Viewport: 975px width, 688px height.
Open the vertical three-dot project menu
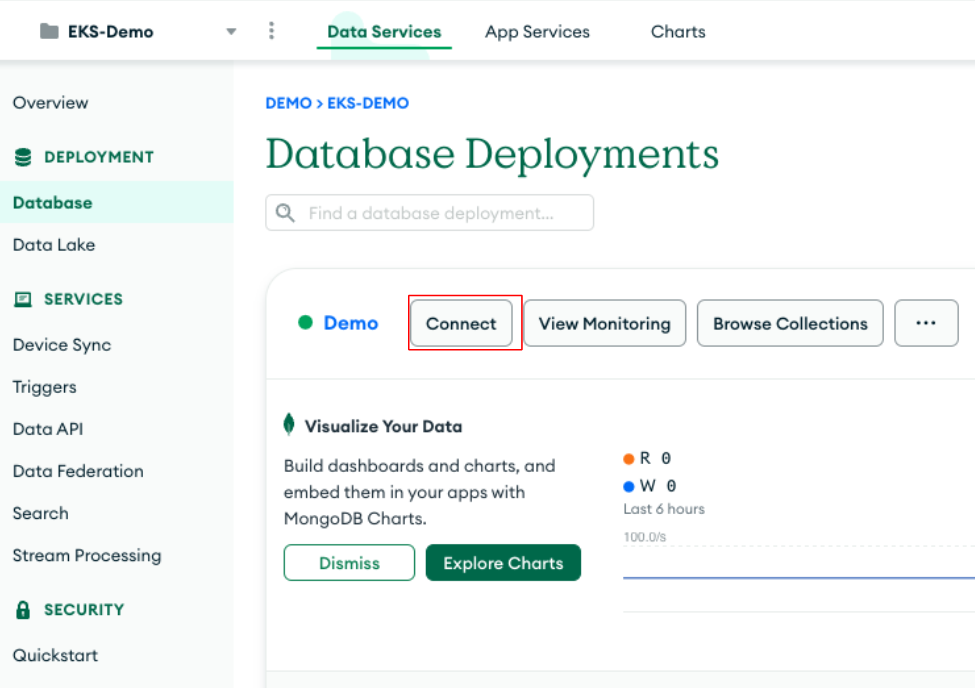tap(271, 31)
